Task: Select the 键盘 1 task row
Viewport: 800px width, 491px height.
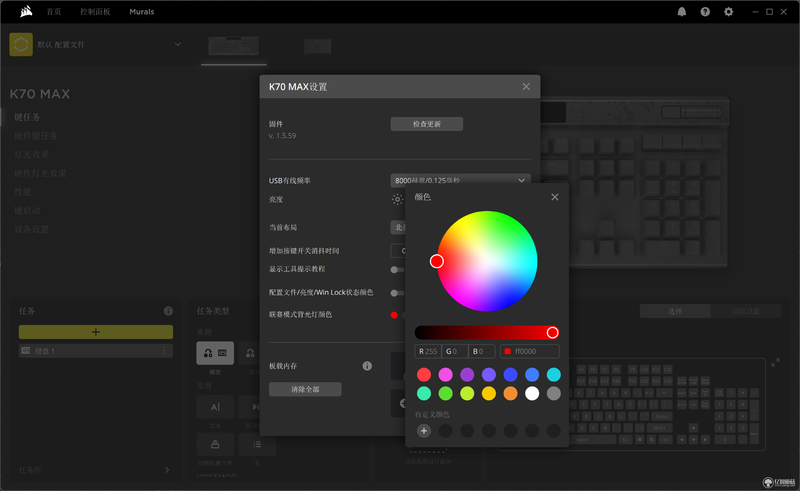Action: click(x=96, y=351)
